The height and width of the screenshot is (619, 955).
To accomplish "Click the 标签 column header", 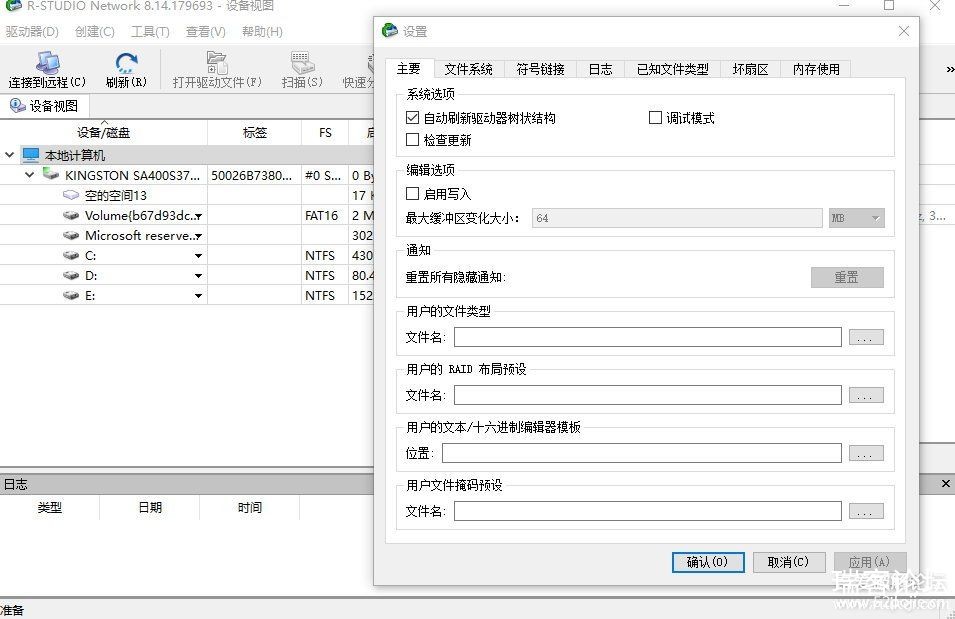I will click(255, 132).
